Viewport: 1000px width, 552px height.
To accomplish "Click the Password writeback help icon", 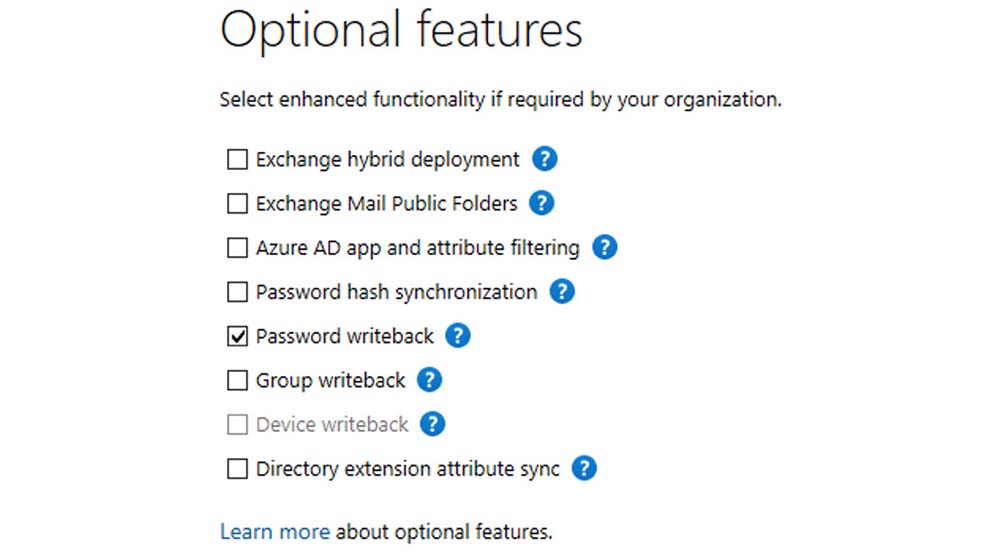I will coord(457,336).
